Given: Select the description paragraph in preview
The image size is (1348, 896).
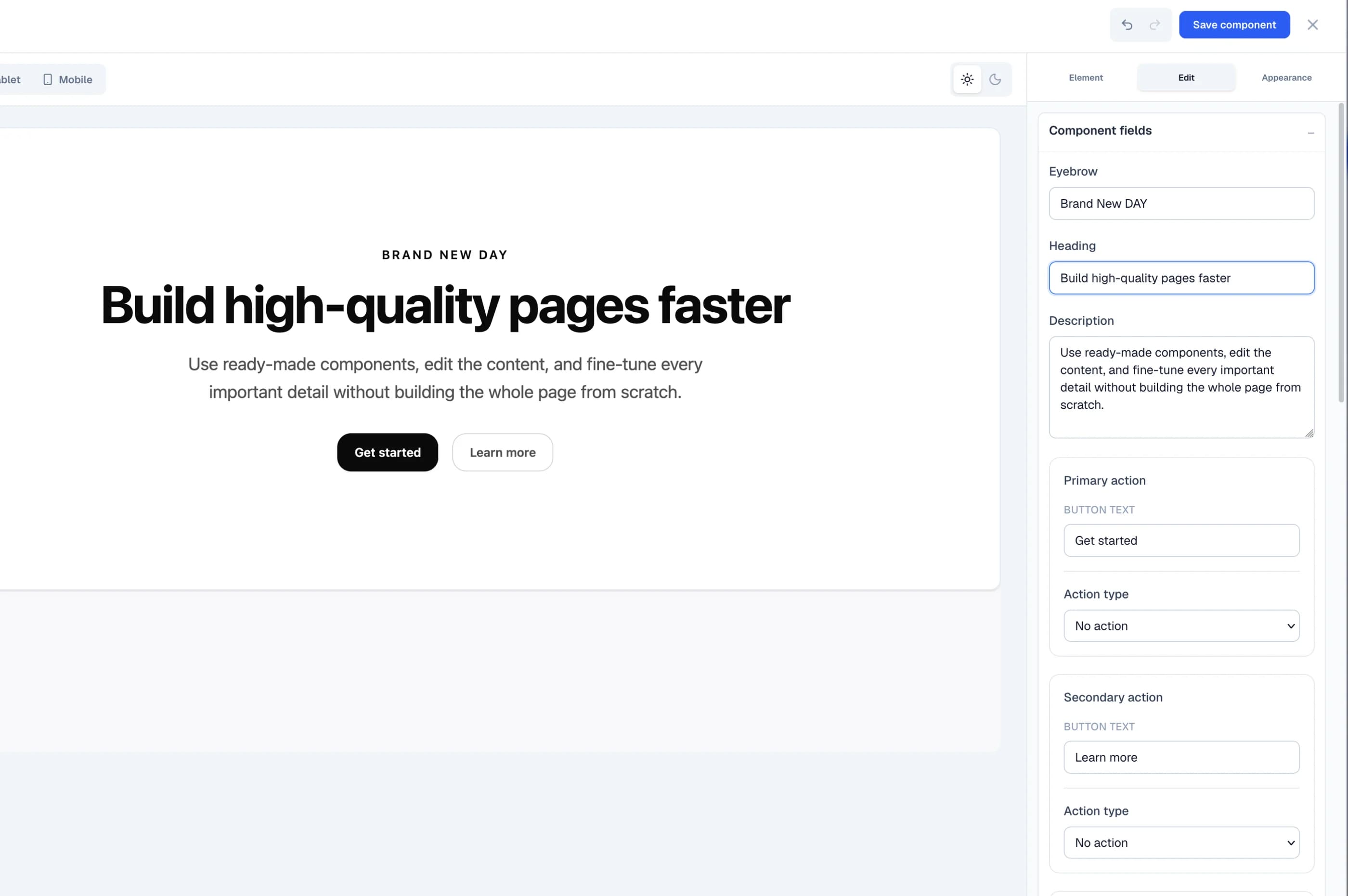Looking at the screenshot, I should 445,378.
